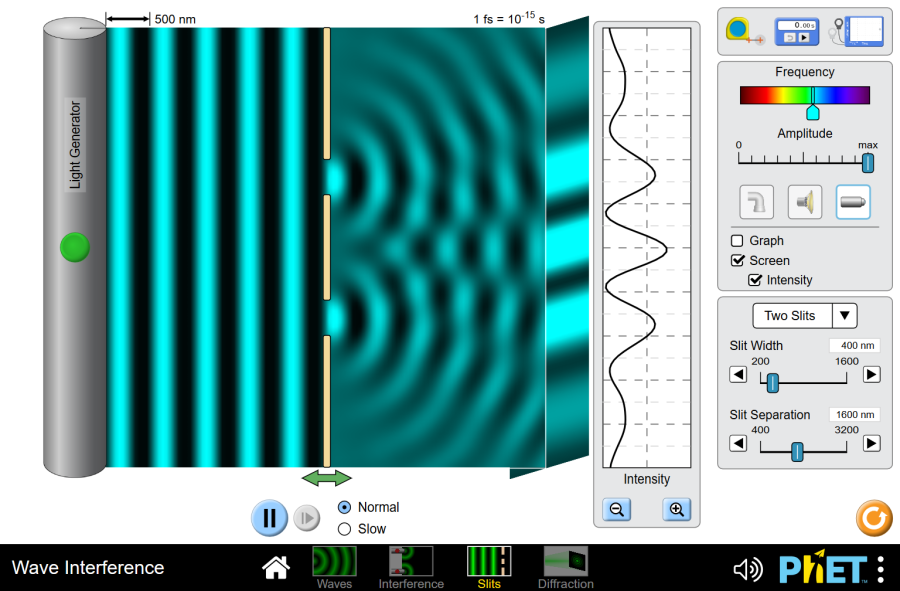The height and width of the screenshot is (591, 900).
Task: Take the wave meter probe tool
Action: (x=856, y=31)
